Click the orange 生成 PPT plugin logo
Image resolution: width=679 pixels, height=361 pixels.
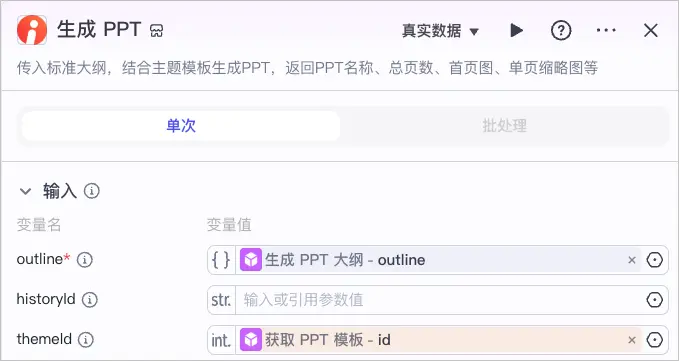tap(32, 30)
